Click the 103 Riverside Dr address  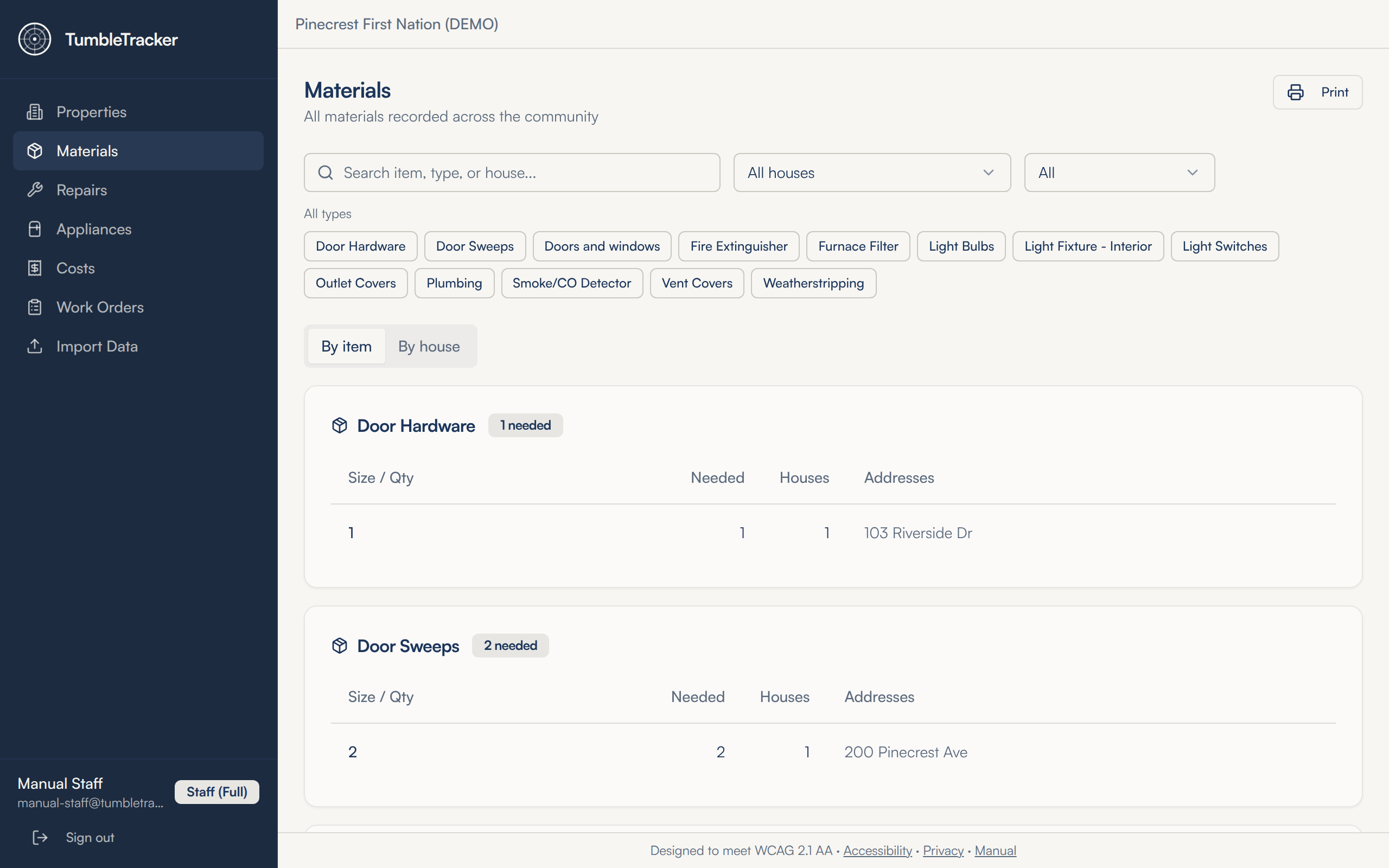(918, 533)
